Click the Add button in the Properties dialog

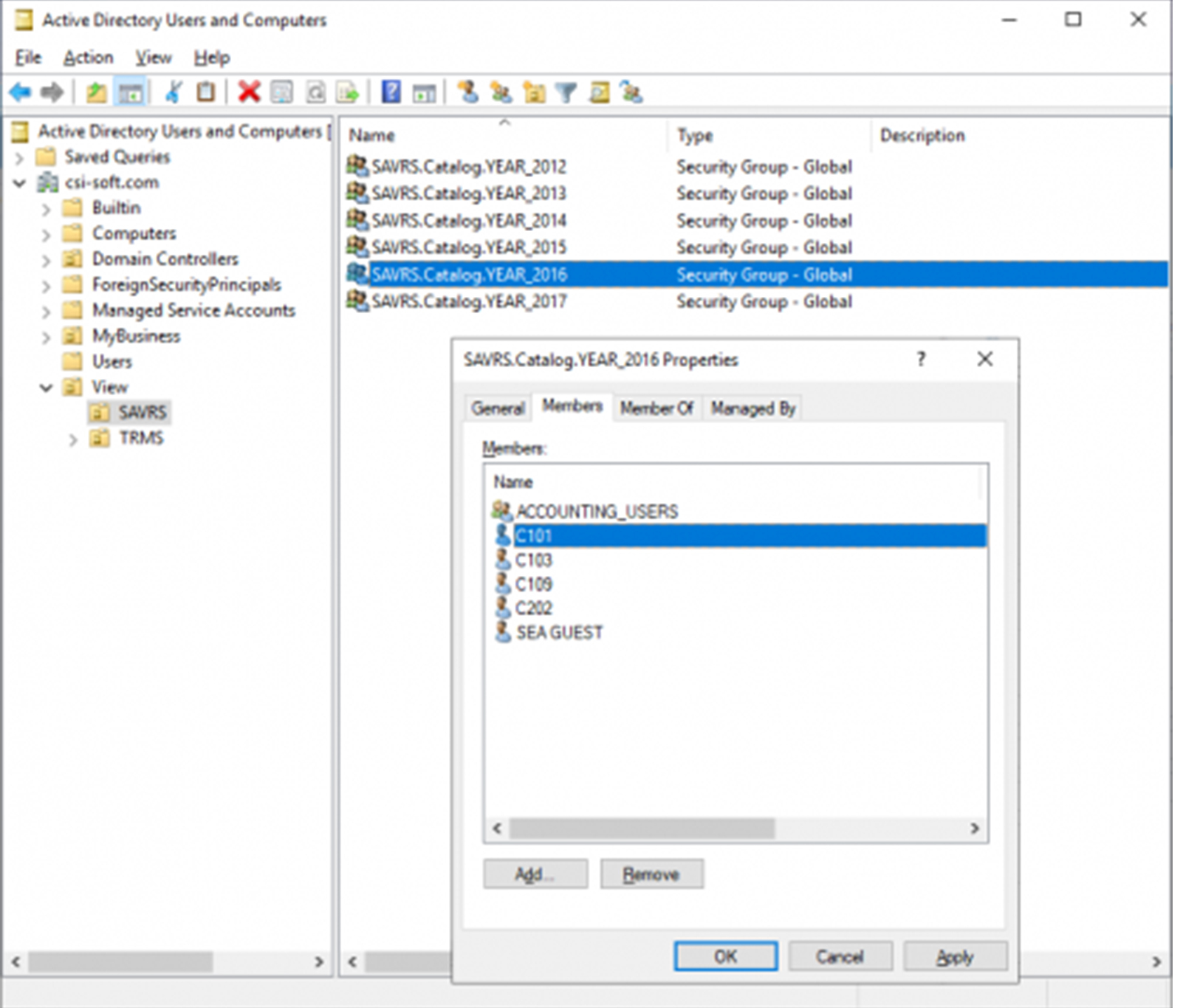pos(535,874)
